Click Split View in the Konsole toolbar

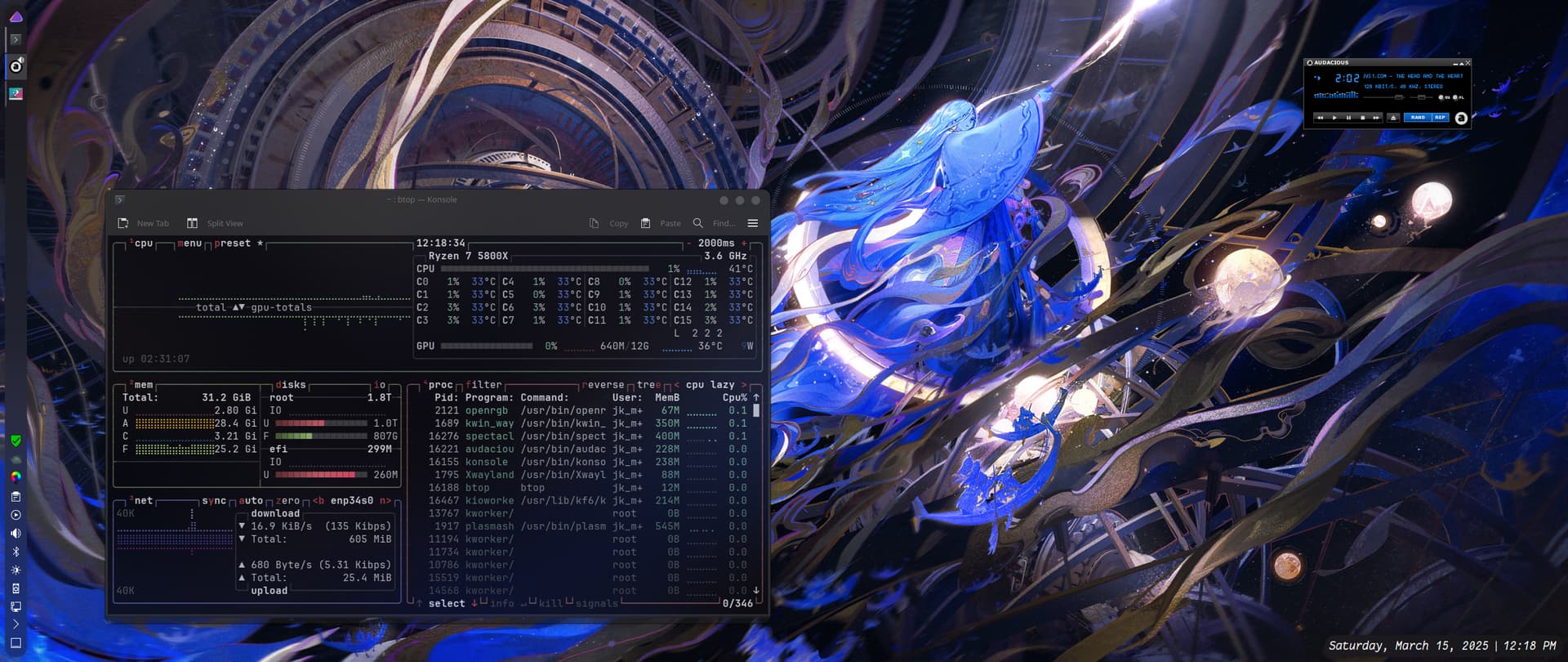pos(215,223)
